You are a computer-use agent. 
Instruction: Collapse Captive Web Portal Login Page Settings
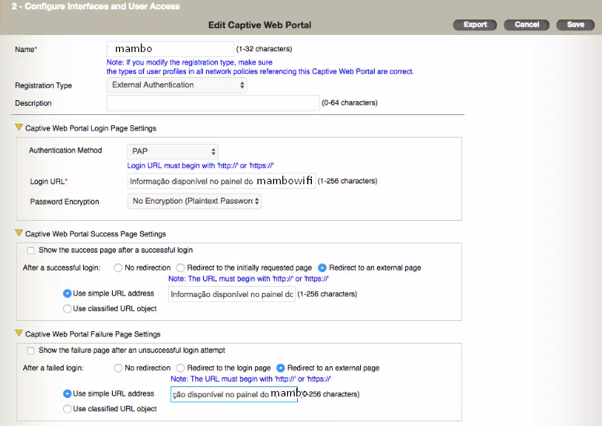pyautogui.click(x=19, y=128)
